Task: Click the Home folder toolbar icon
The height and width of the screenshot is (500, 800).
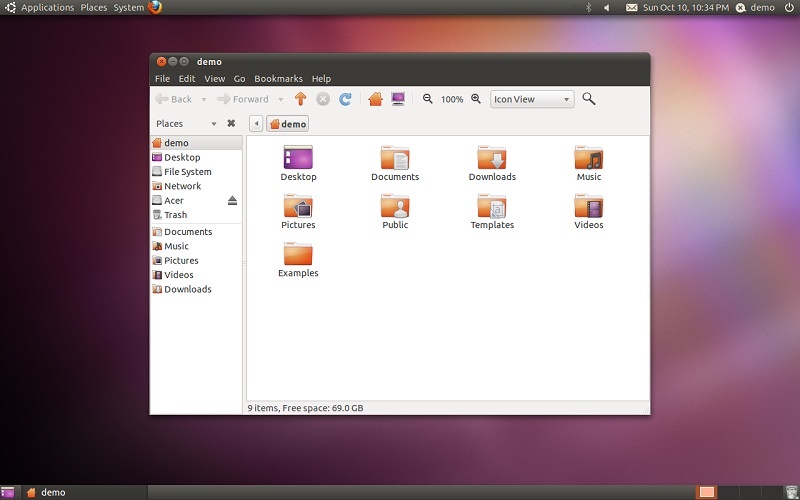Action: coord(376,99)
